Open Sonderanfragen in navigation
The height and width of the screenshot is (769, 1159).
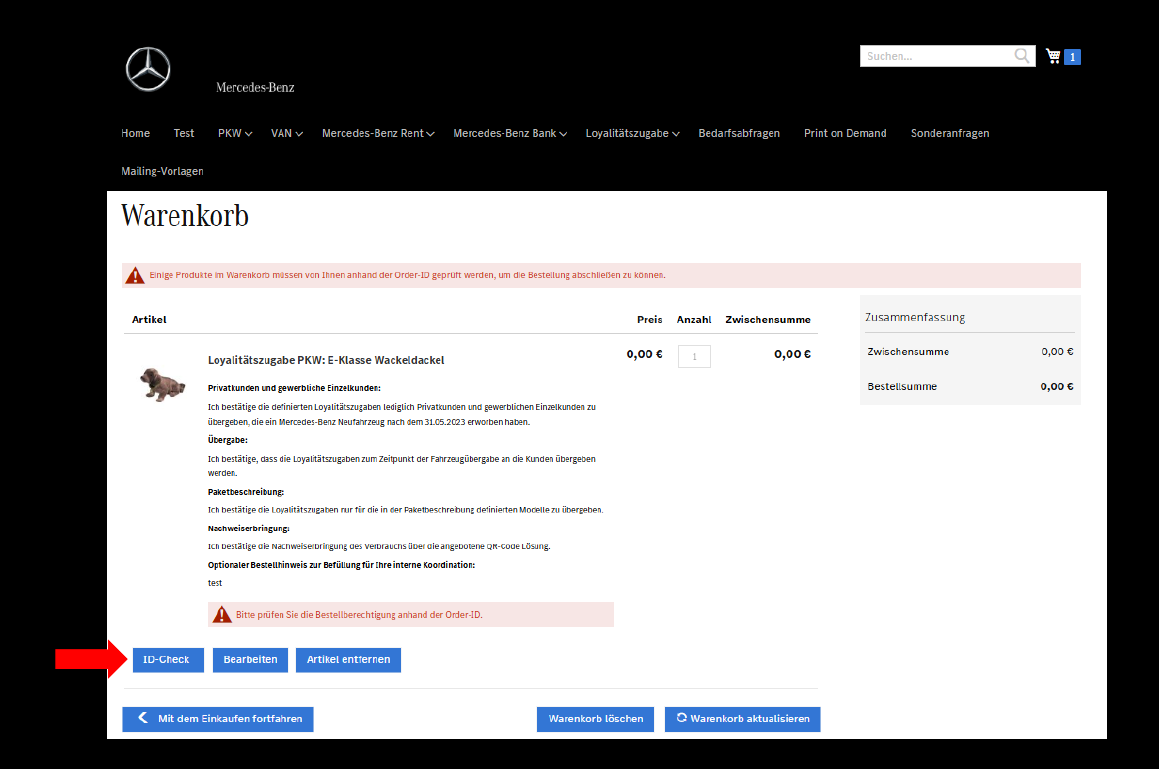[x=950, y=133]
